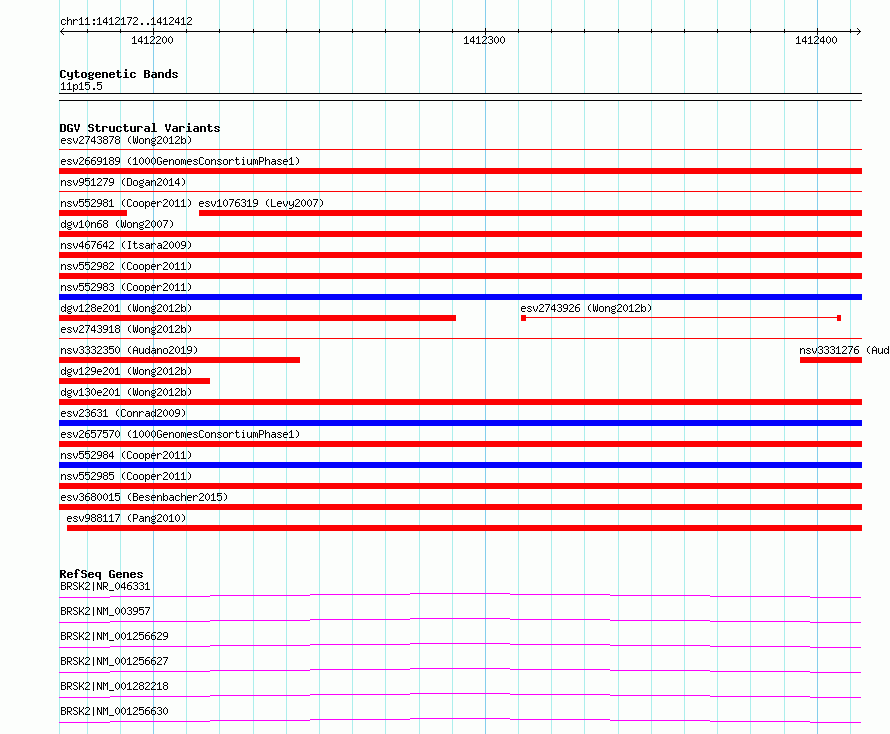Click the esv2743926 (Wong2012b) label
The width and height of the screenshot is (890, 734).
pos(586,308)
